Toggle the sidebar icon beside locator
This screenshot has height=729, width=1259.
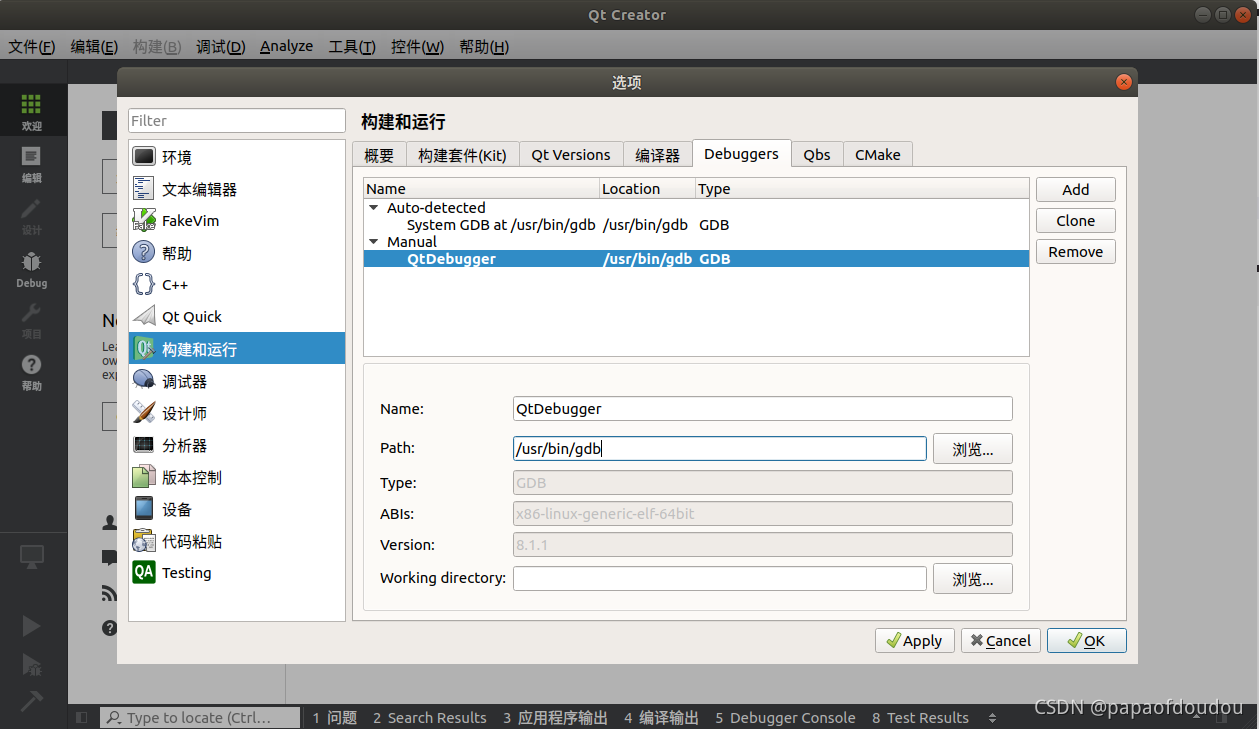click(x=82, y=717)
